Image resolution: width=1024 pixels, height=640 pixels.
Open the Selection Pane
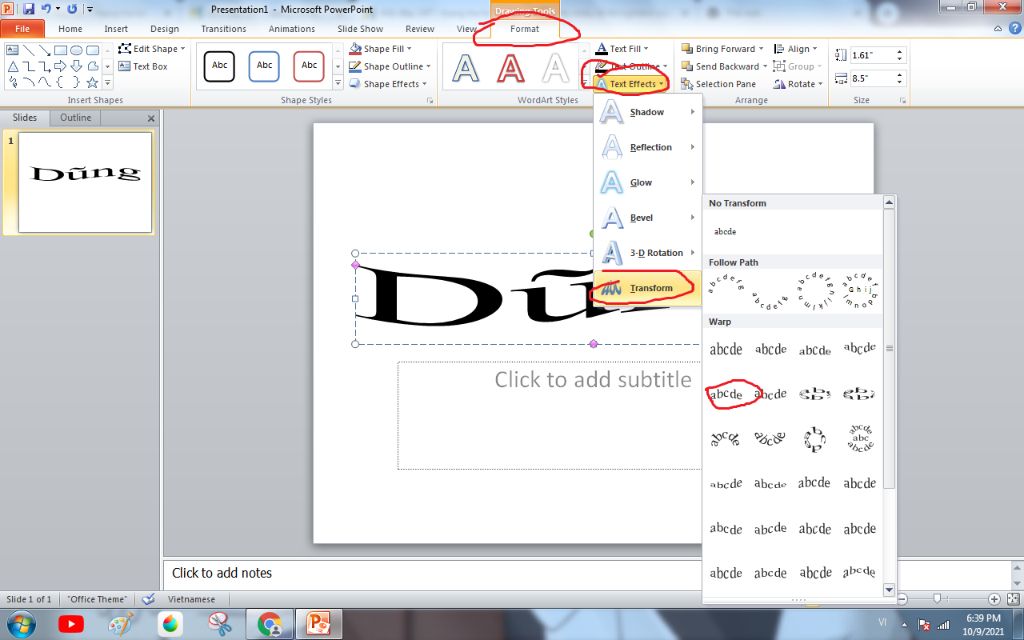[x=718, y=84]
